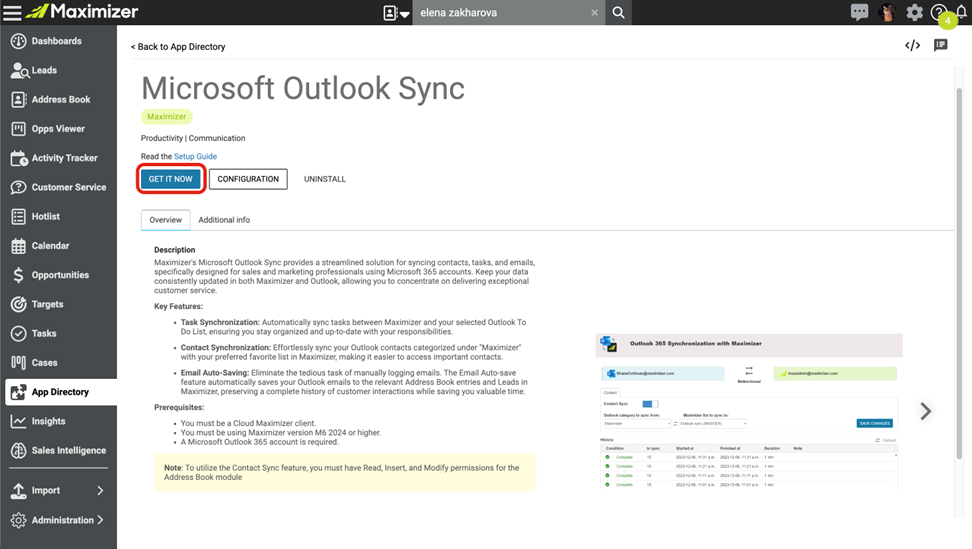
Task: Open CONFIGURATION for Outlook Sync
Action: (x=248, y=179)
